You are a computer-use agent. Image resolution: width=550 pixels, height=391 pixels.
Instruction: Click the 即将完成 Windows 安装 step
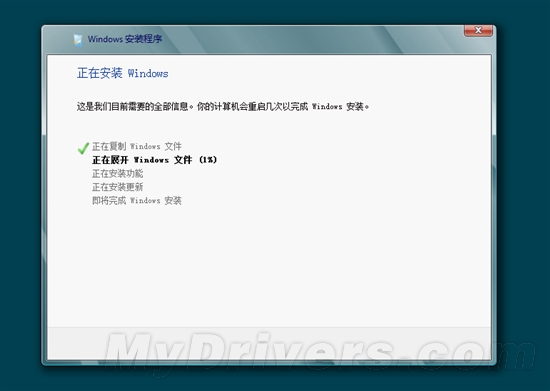click(x=137, y=201)
